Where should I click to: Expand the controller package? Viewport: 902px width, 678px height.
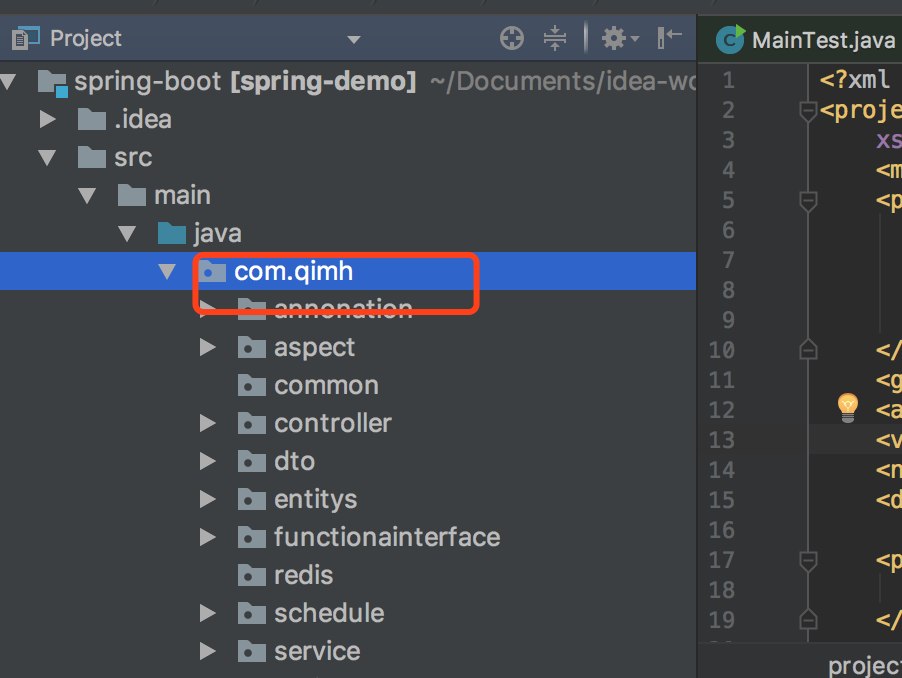click(207, 424)
